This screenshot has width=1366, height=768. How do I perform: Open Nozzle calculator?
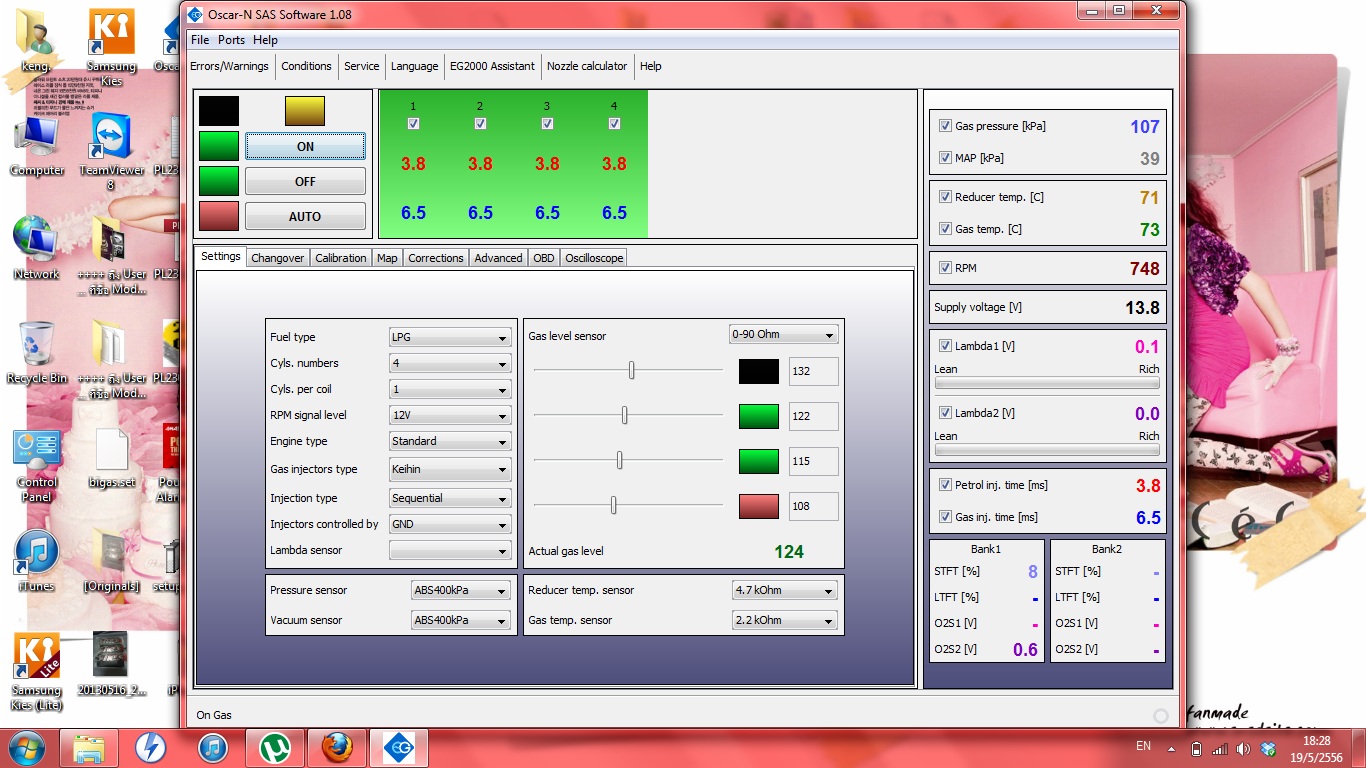[587, 66]
